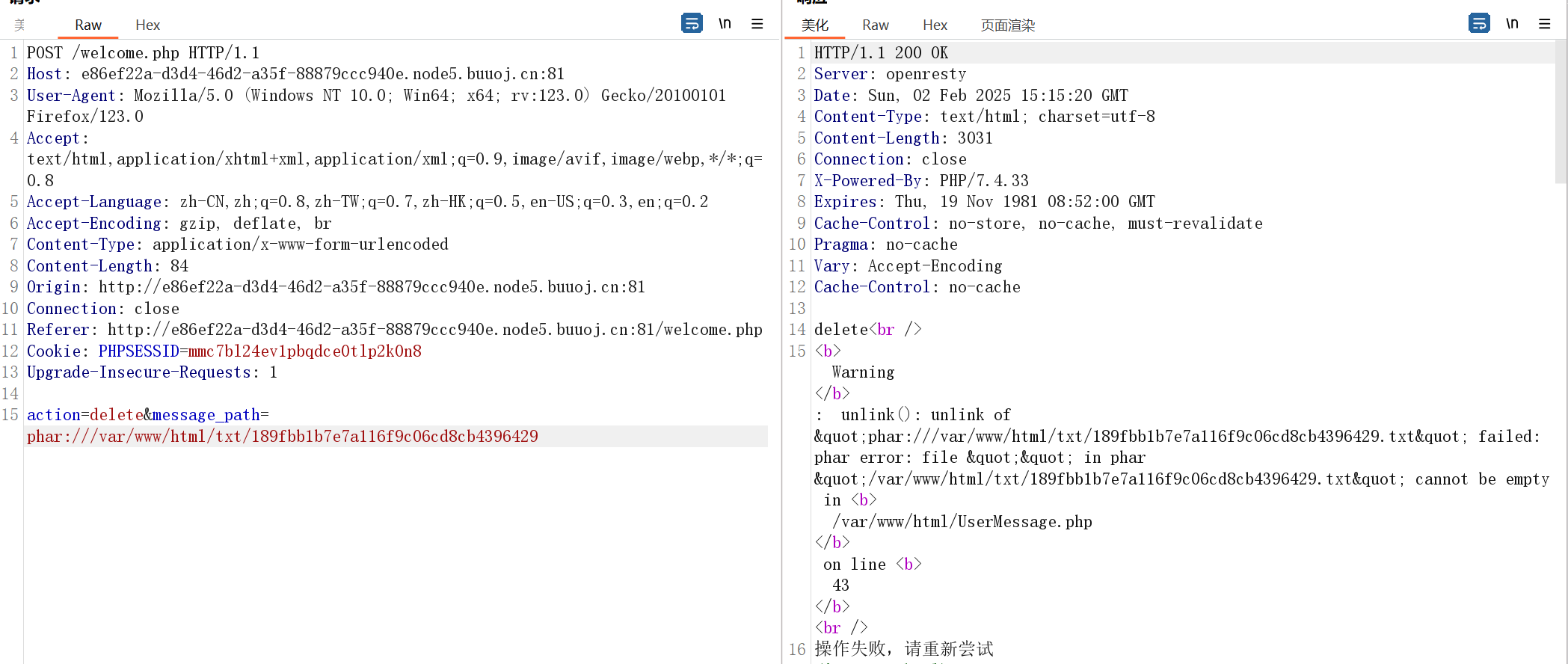Select the 美化 tab in response panel
Image resolution: width=1568 pixels, height=664 pixels.
815,25
